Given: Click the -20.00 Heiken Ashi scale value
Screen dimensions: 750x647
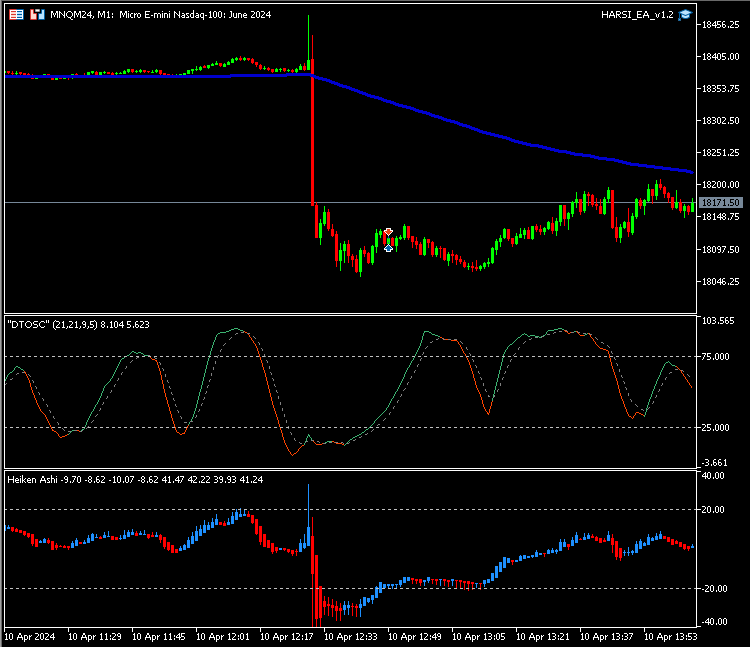Looking at the screenshot, I should 714,589.
